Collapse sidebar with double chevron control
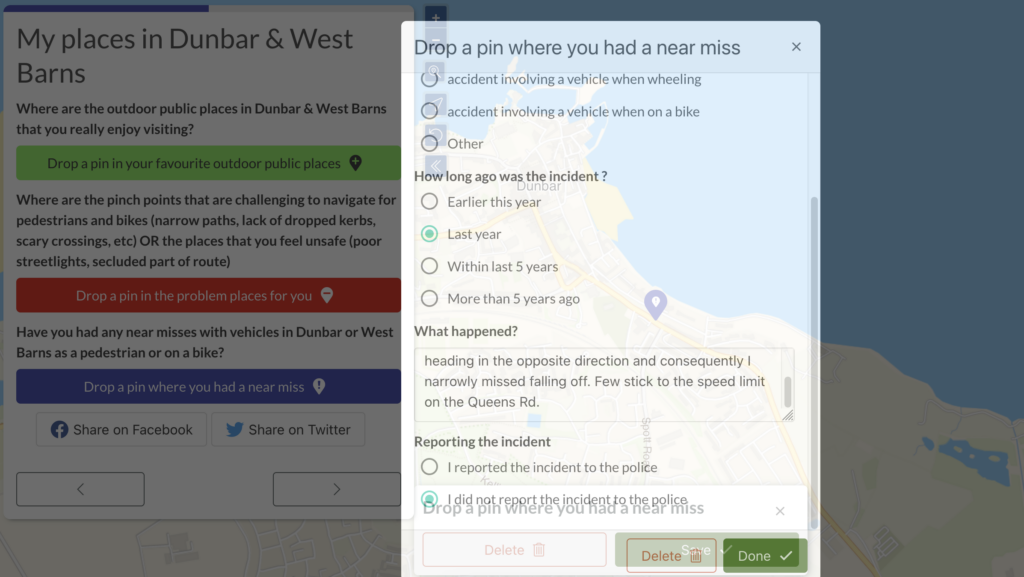This screenshot has width=1024, height=577. pos(436,166)
